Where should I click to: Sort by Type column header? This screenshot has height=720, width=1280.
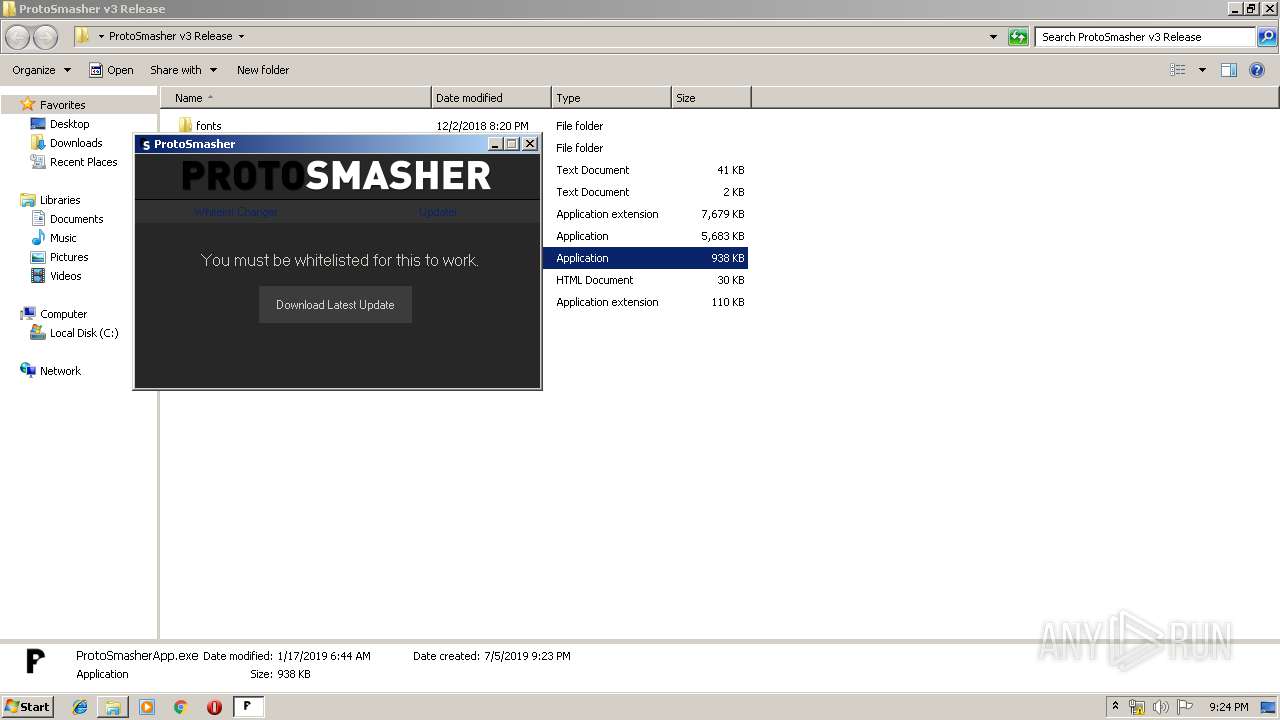[x=611, y=98]
